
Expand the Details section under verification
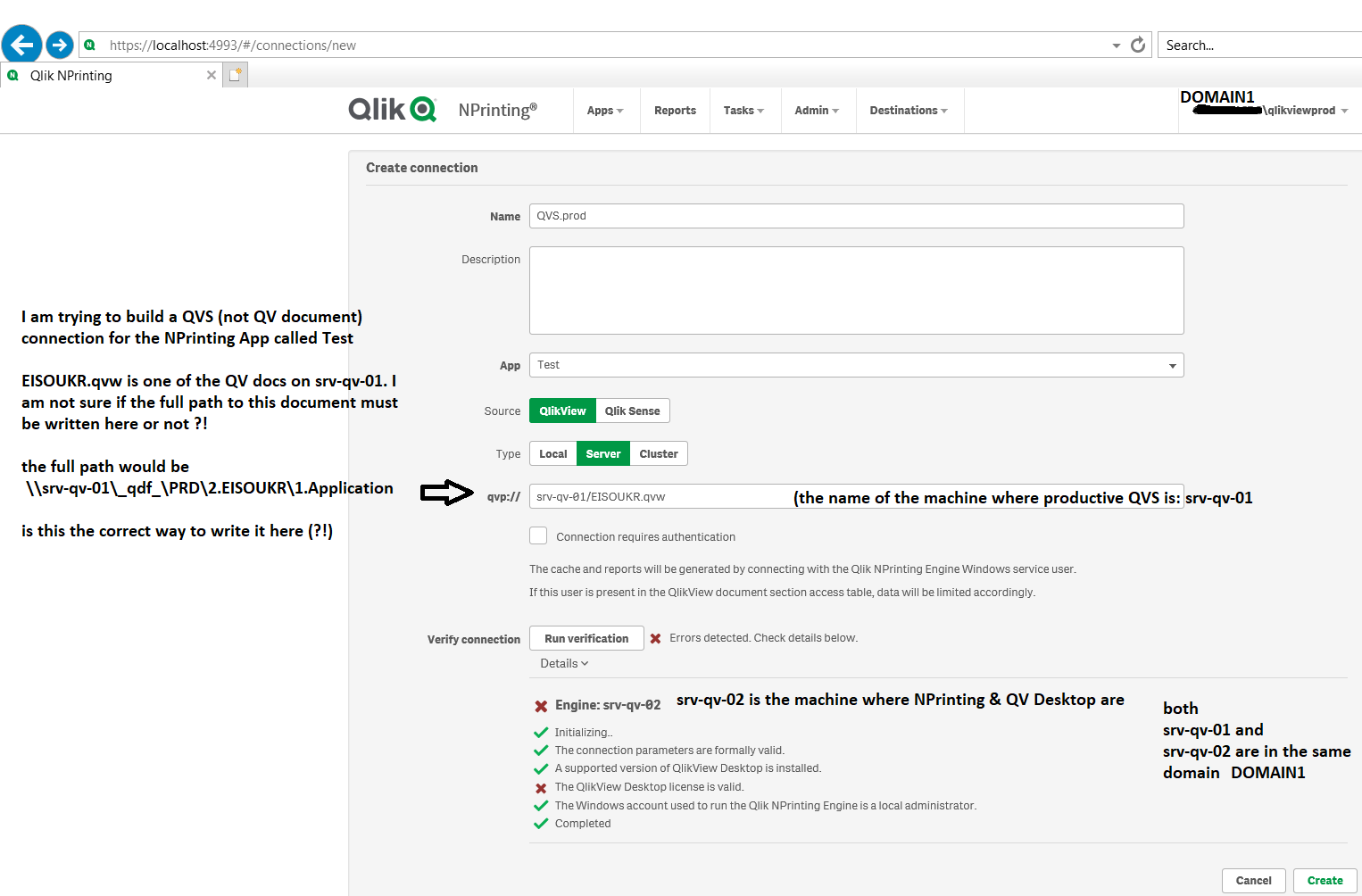[563, 663]
